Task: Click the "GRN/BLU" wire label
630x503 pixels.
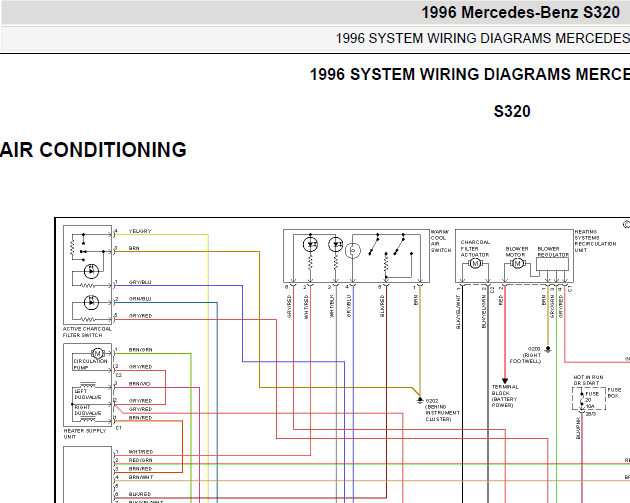Action: pyautogui.click(x=140, y=299)
